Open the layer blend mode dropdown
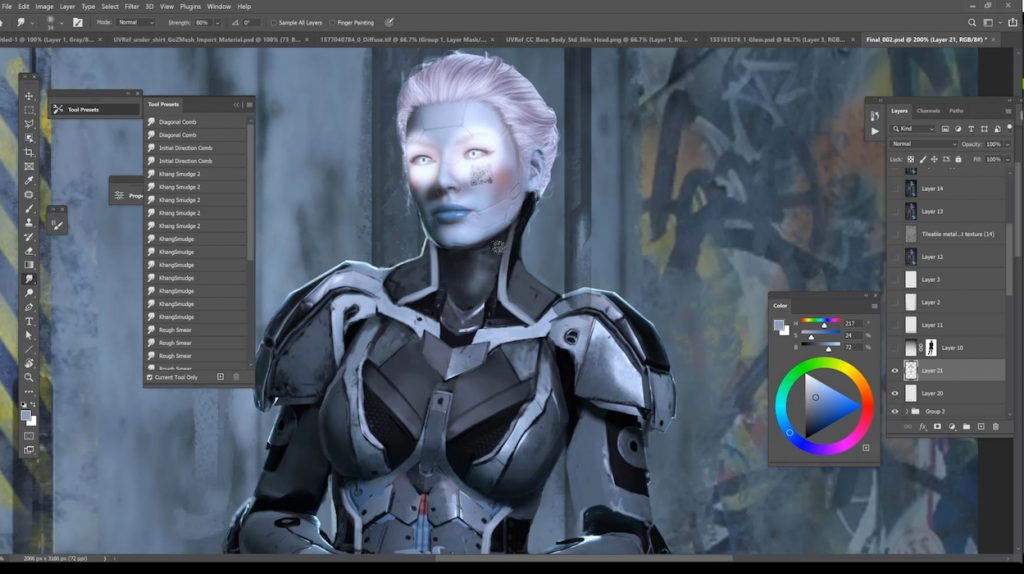This screenshot has width=1024, height=574. (924, 144)
